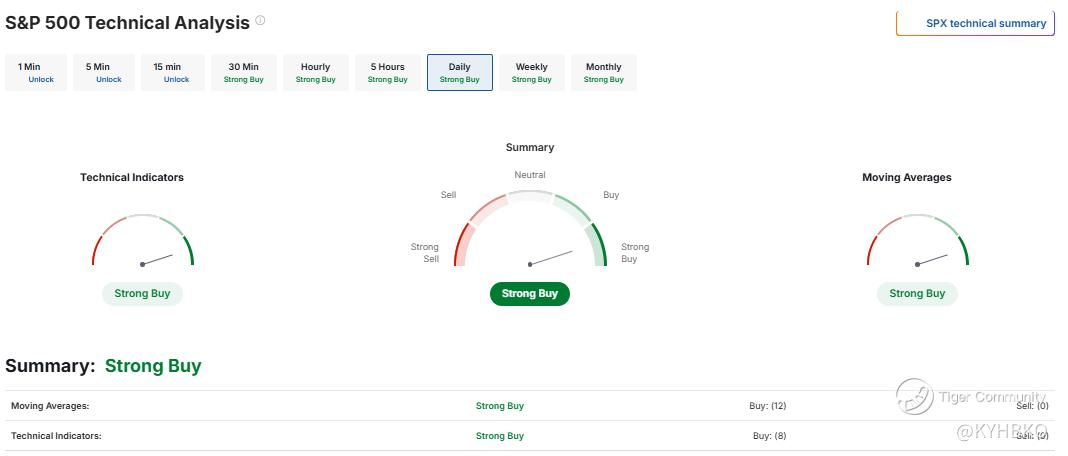Select the 5 Min timeframe tab
This screenshot has height=456, width=1068.
[x=104, y=72]
